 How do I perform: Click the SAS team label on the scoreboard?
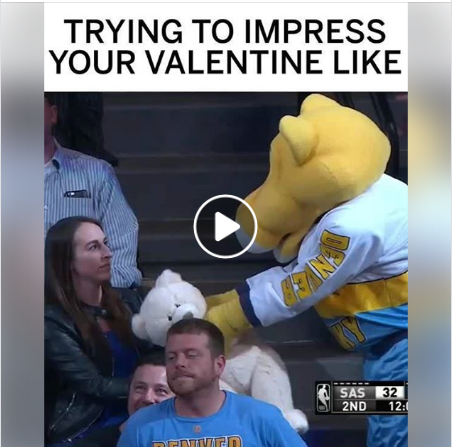[352, 393]
